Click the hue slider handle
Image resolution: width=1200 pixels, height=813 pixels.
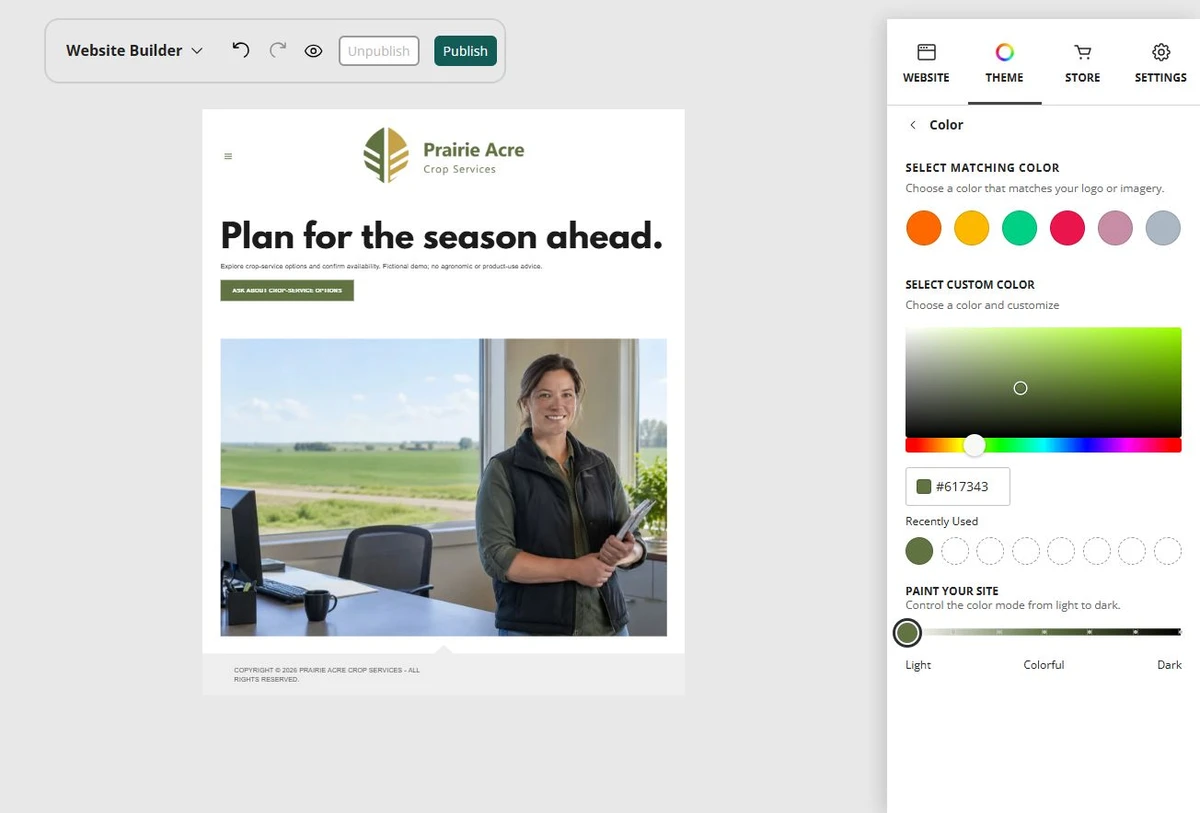pyautogui.click(x=974, y=445)
